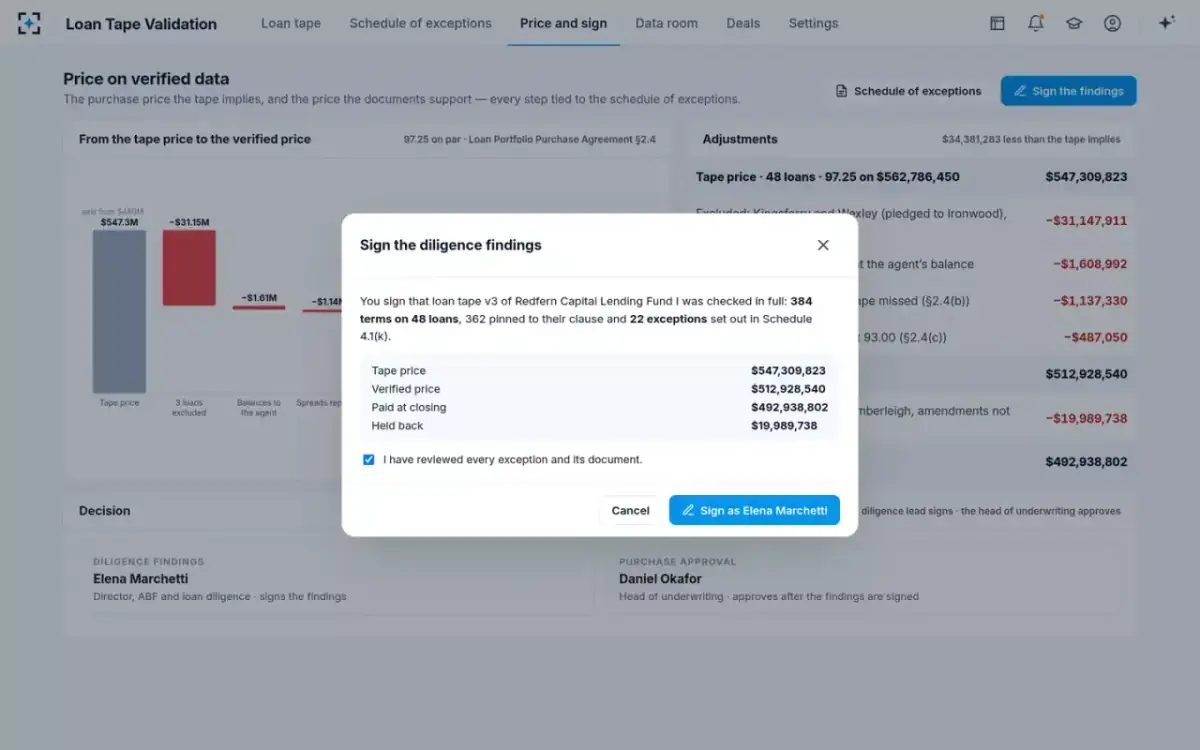
Task: Select the Price and sign tab
Action: tap(563, 23)
